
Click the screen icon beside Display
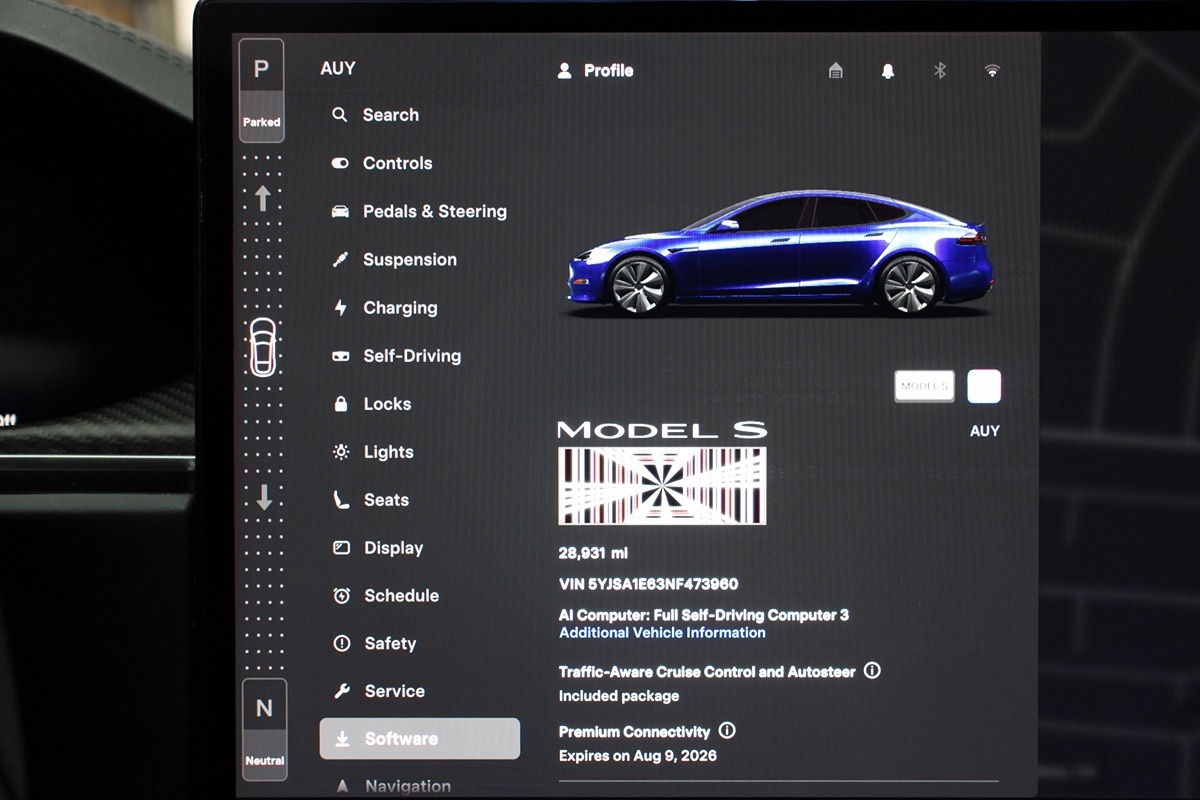tap(341, 548)
